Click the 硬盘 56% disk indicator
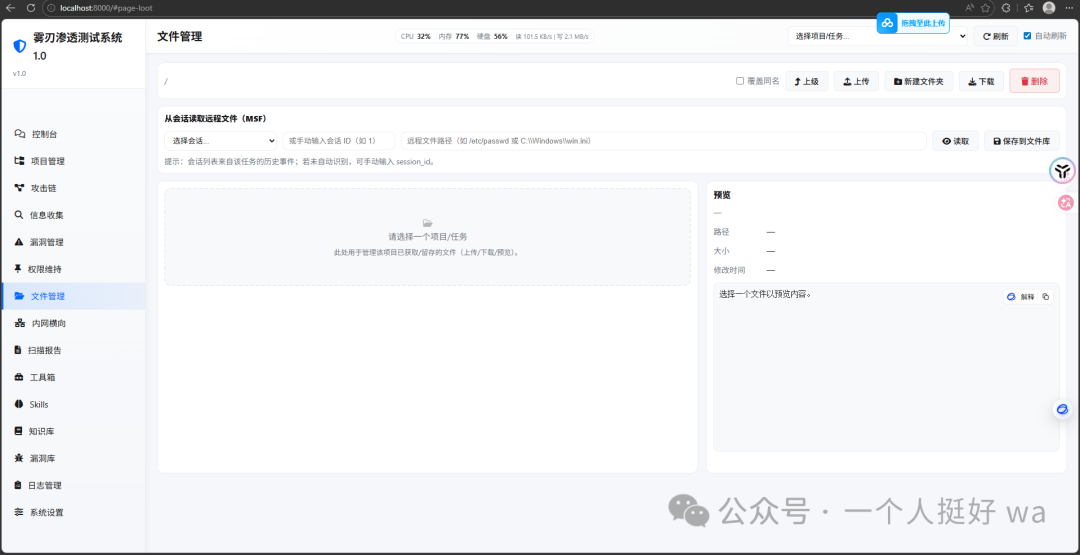 pos(492,36)
